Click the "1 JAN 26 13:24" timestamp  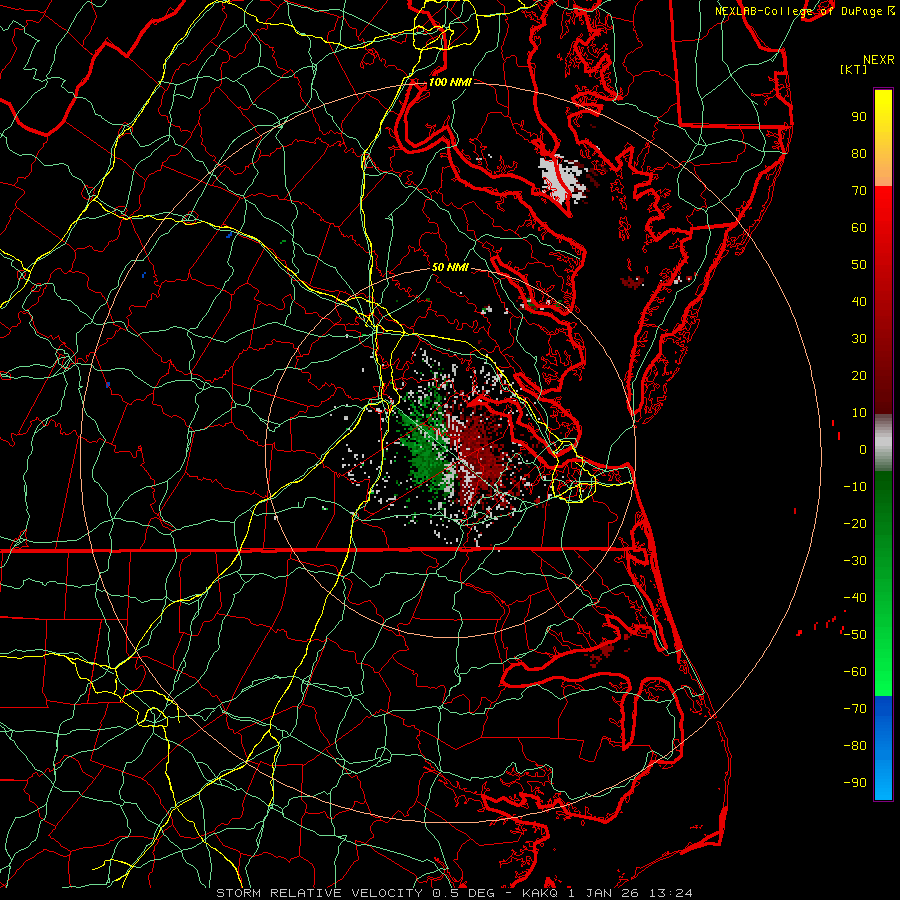[x=630, y=893]
